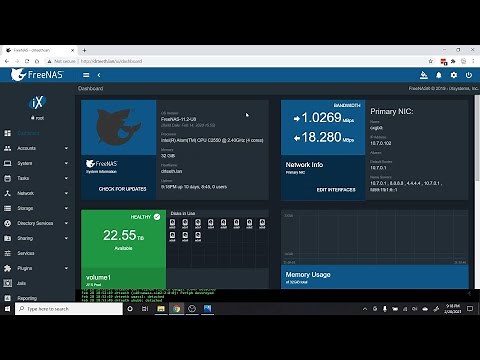This screenshot has width=480, height=360.
Task: Open File Explorer from taskbar
Action: coord(161,309)
